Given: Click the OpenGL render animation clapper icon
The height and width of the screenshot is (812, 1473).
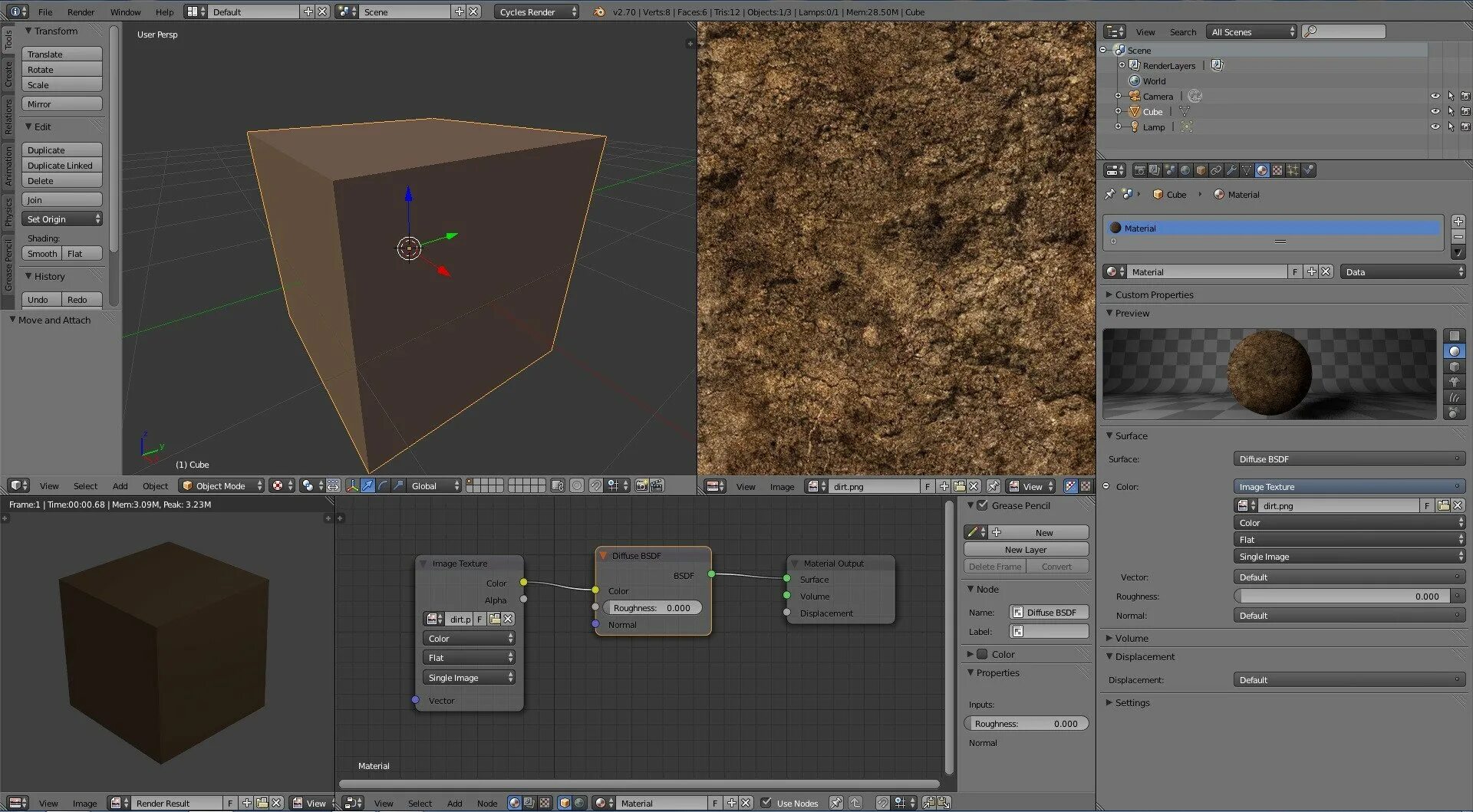Looking at the screenshot, I should click(x=657, y=485).
